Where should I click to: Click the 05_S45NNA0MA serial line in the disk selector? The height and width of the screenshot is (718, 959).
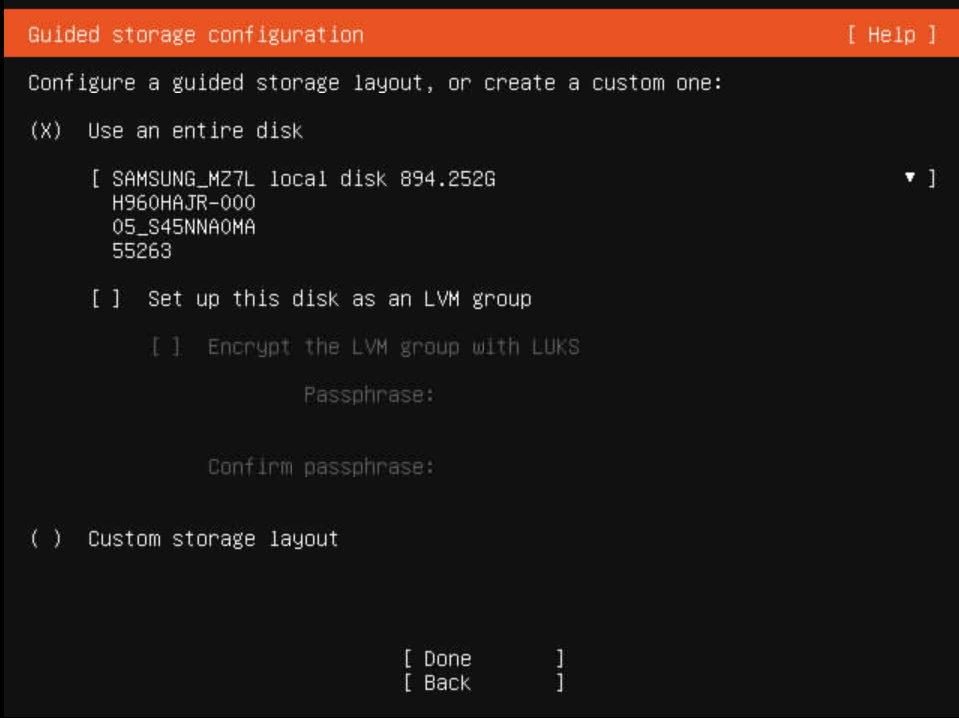tap(183, 227)
